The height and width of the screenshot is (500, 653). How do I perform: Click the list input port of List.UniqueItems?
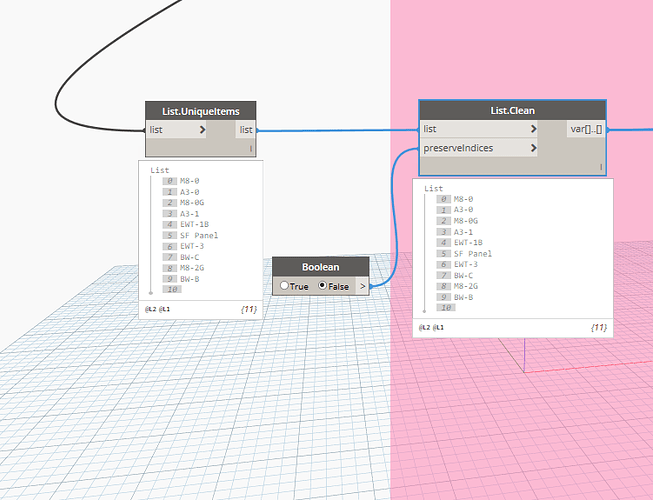[x=176, y=130]
